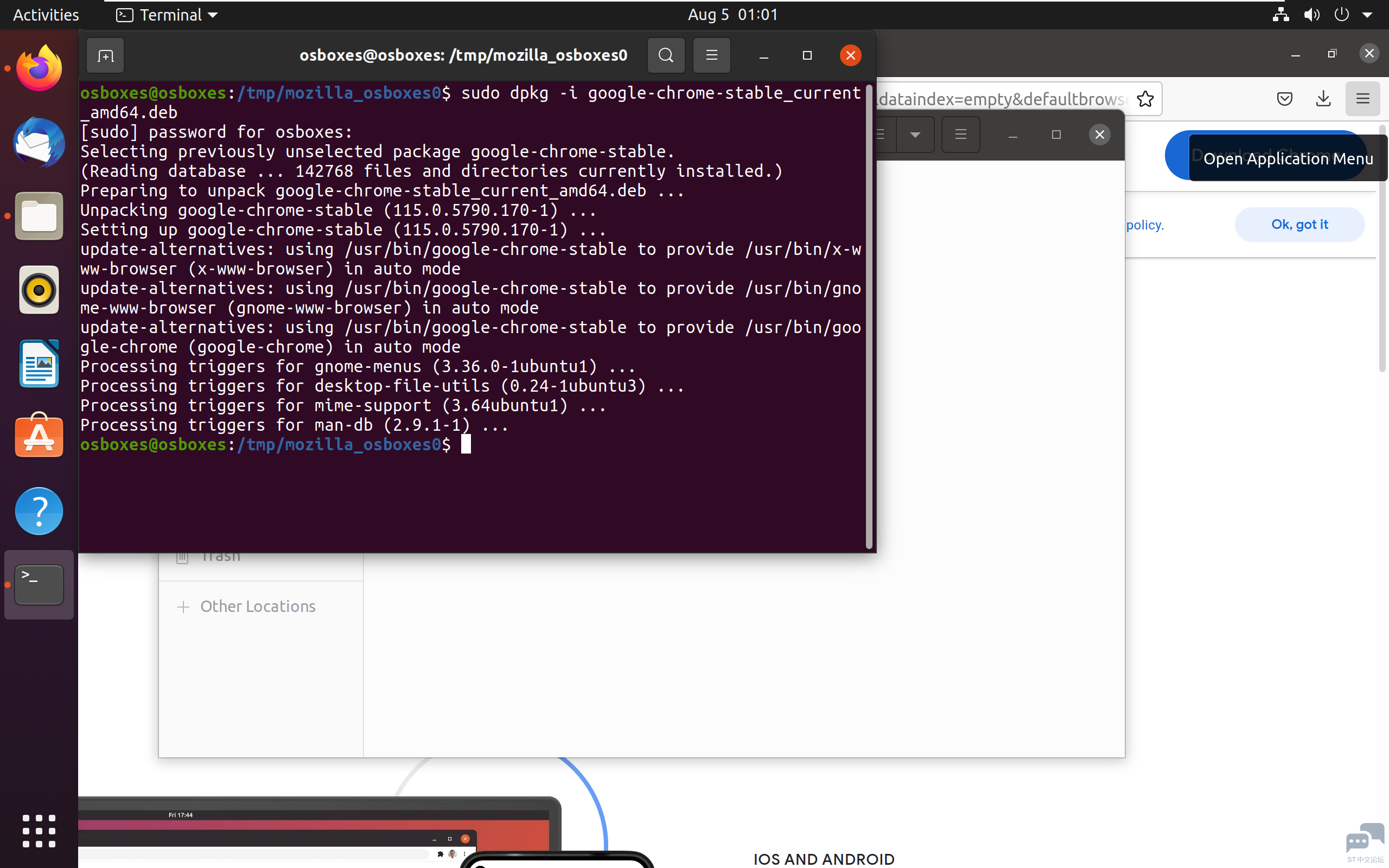Click the '[sudo] password for osboxes:' line
The width and height of the screenshot is (1389, 868).
coord(216,132)
